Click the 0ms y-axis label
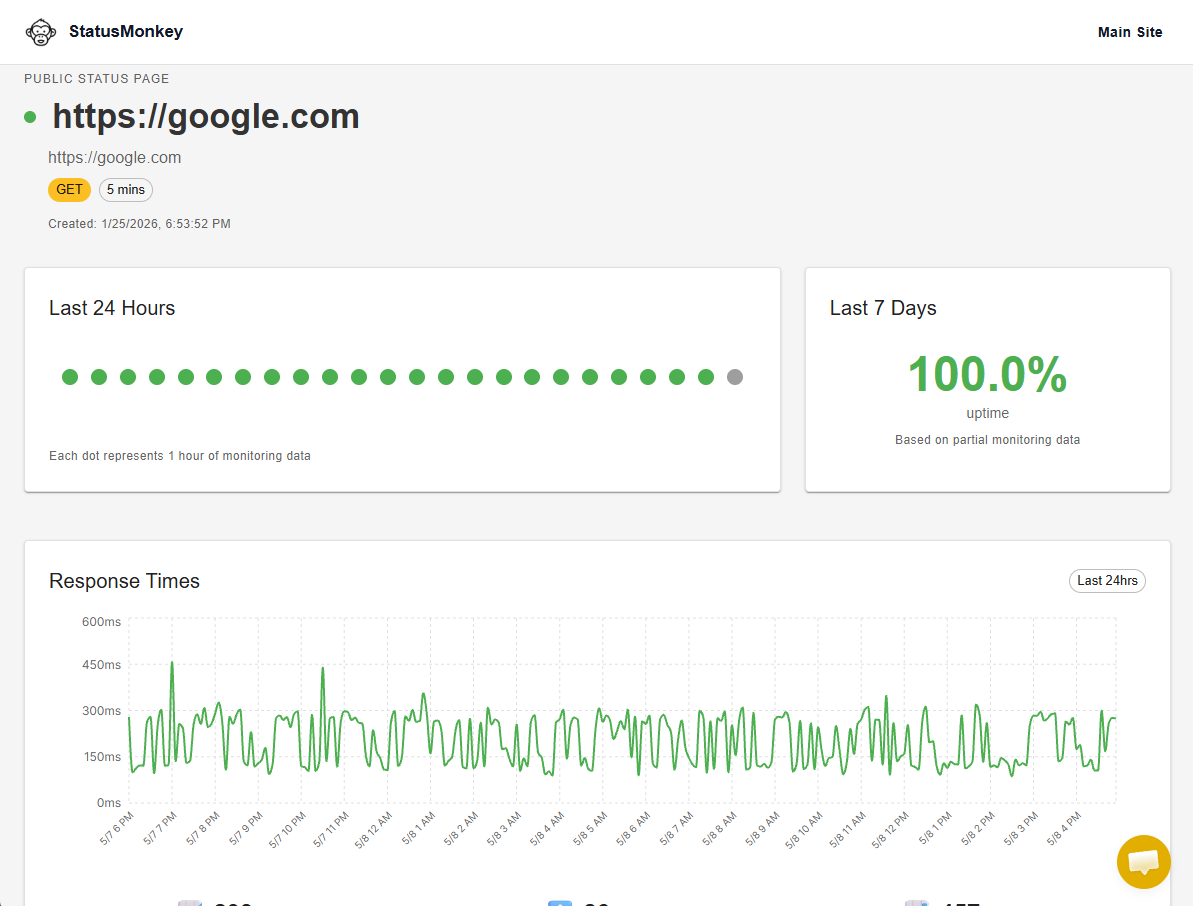The height and width of the screenshot is (906, 1193). point(109,803)
